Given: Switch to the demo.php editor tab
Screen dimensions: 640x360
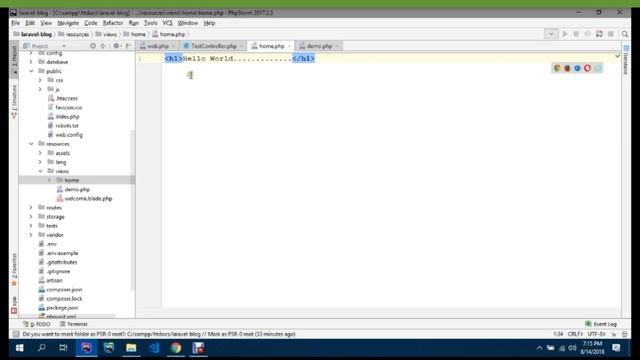Looking at the screenshot, I should click(x=319, y=46).
